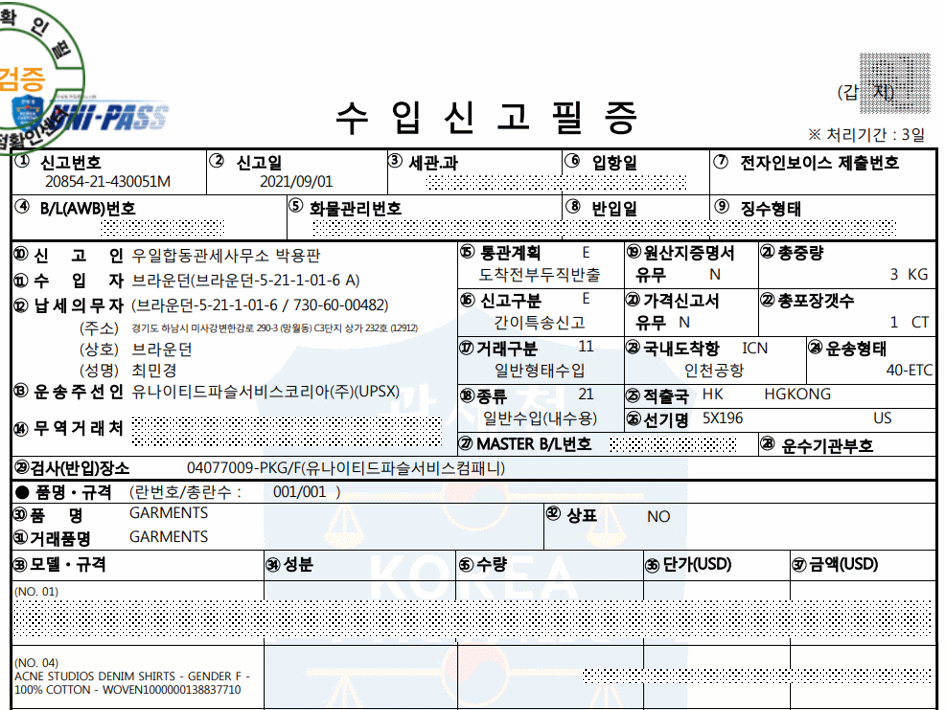Click the 운송형태 40-ETC value
This screenshot has height=710, width=948.
(908, 370)
